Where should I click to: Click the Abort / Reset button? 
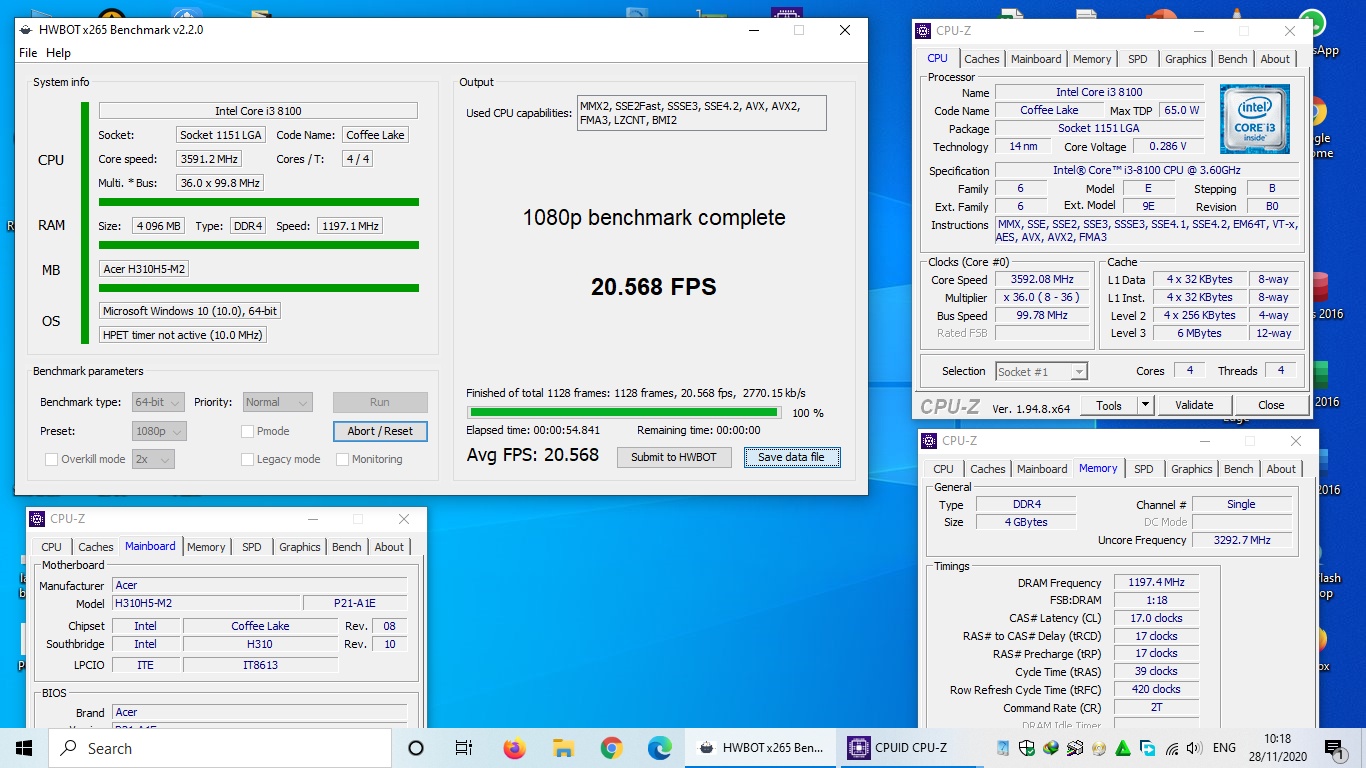380,431
